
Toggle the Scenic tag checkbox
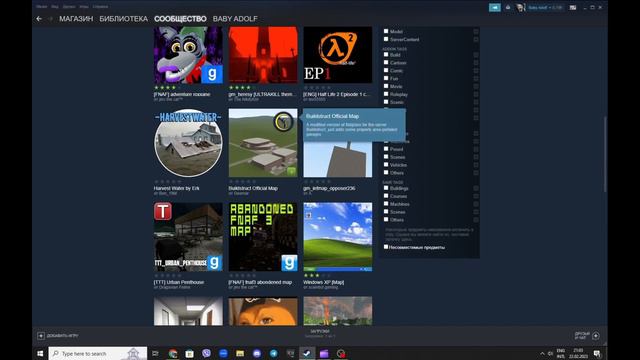tap(386, 102)
